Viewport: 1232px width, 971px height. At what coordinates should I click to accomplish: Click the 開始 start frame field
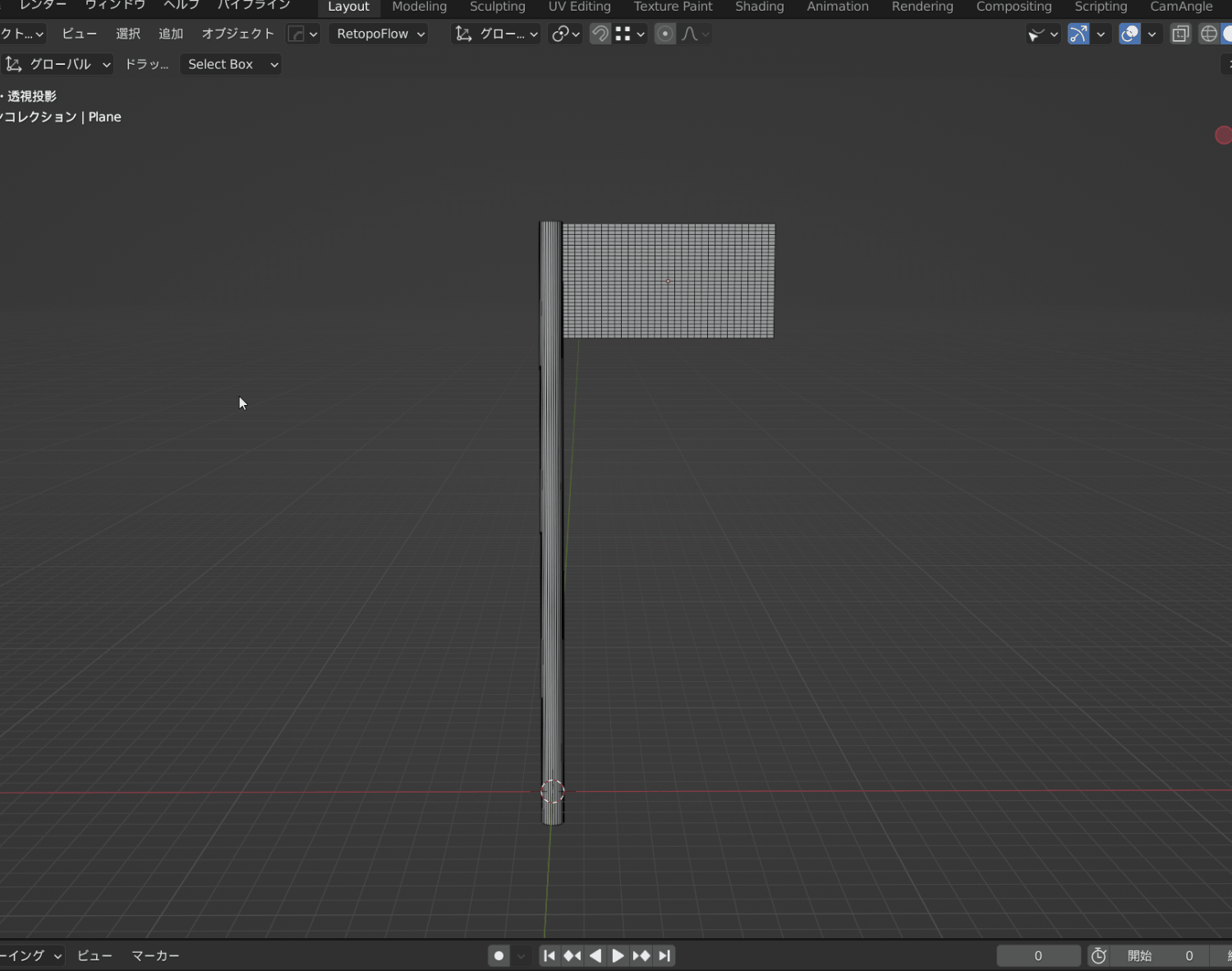point(1160,955)
